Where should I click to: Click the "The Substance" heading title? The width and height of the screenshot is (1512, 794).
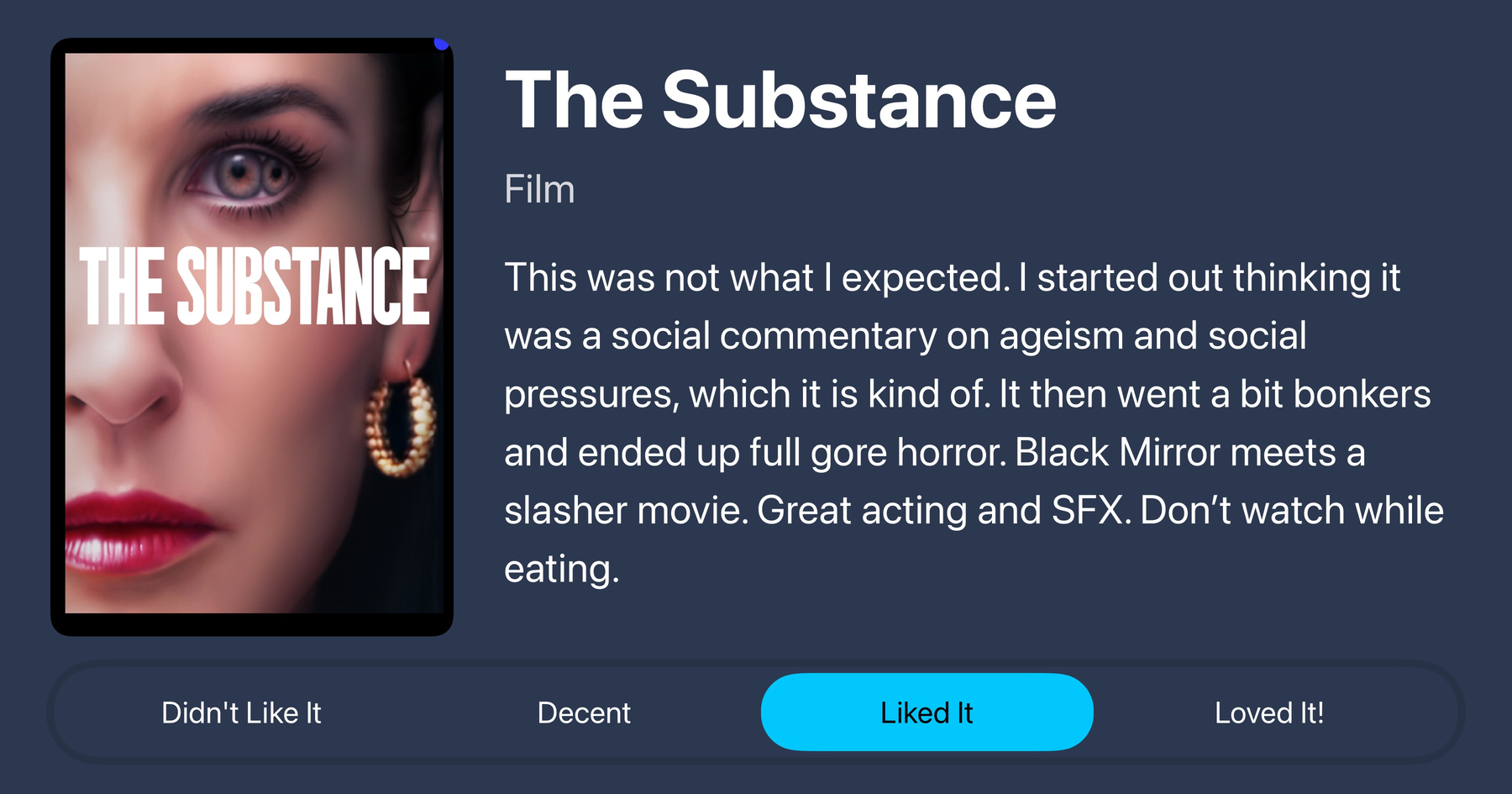click(x=780, y=101)
